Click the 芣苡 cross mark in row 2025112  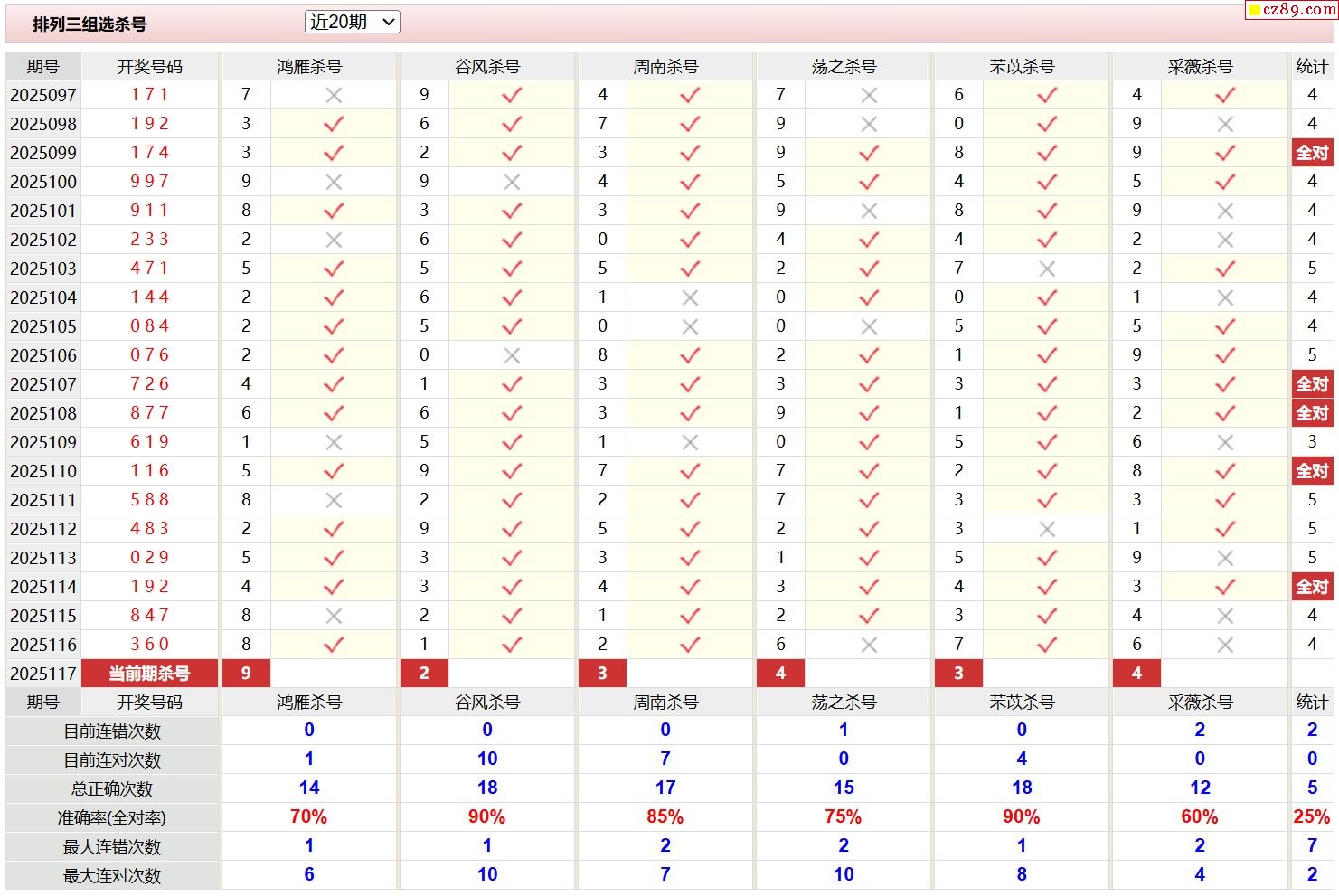[x=1047, y=529]
